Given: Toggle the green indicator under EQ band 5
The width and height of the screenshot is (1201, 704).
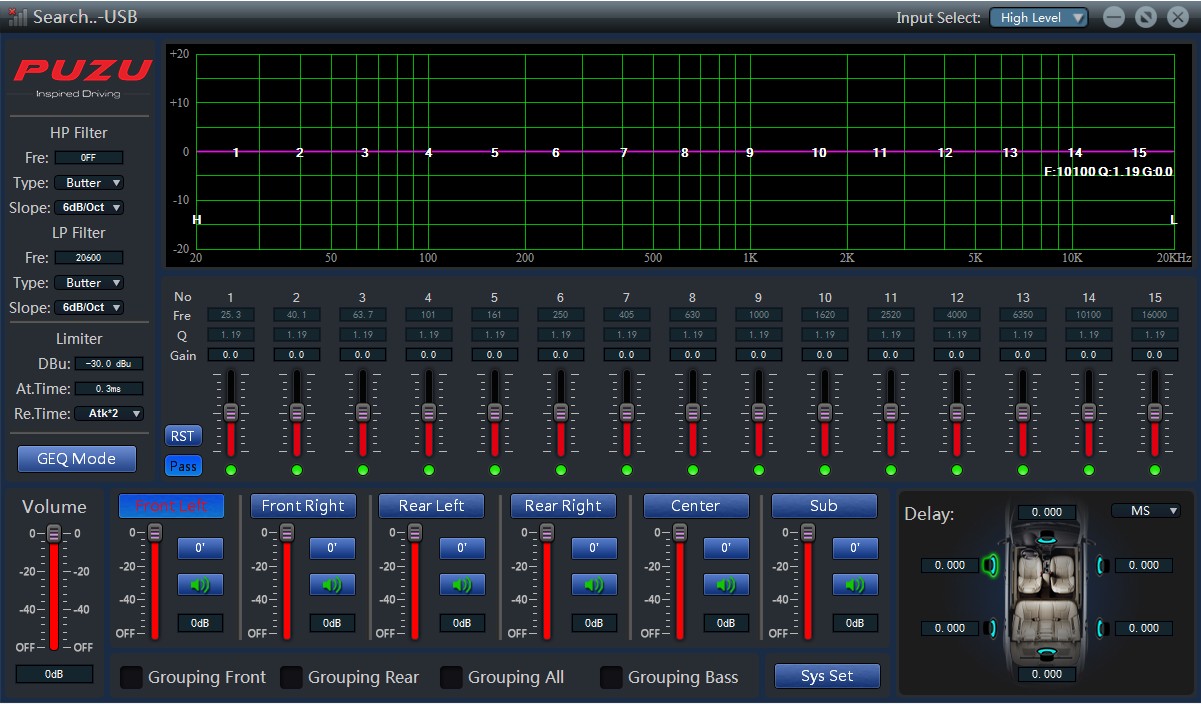Looking at the screenshot, I should [495, 470].
